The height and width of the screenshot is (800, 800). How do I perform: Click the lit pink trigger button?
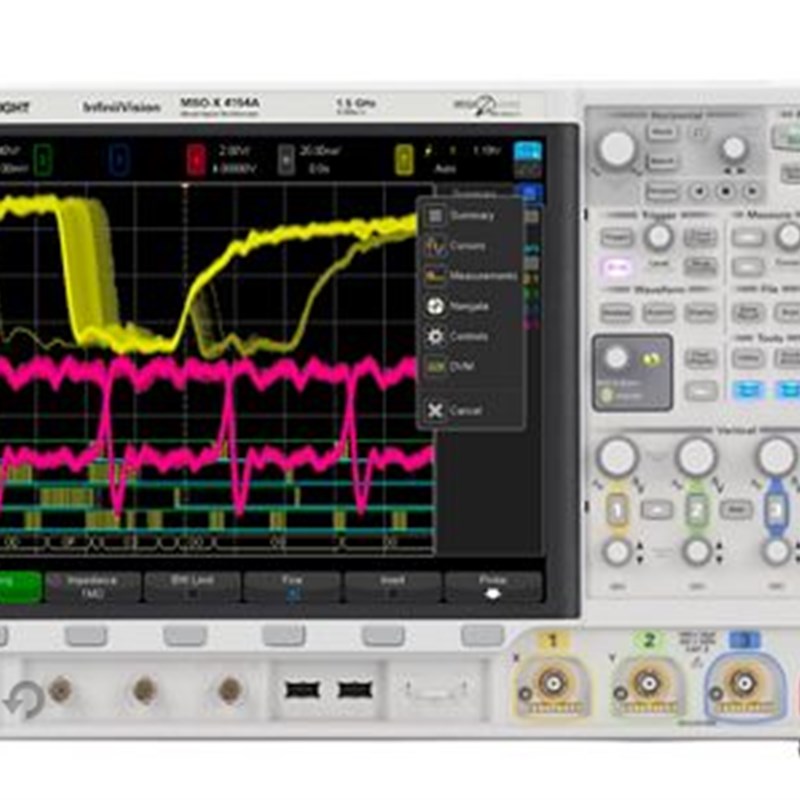click(617, 267)
